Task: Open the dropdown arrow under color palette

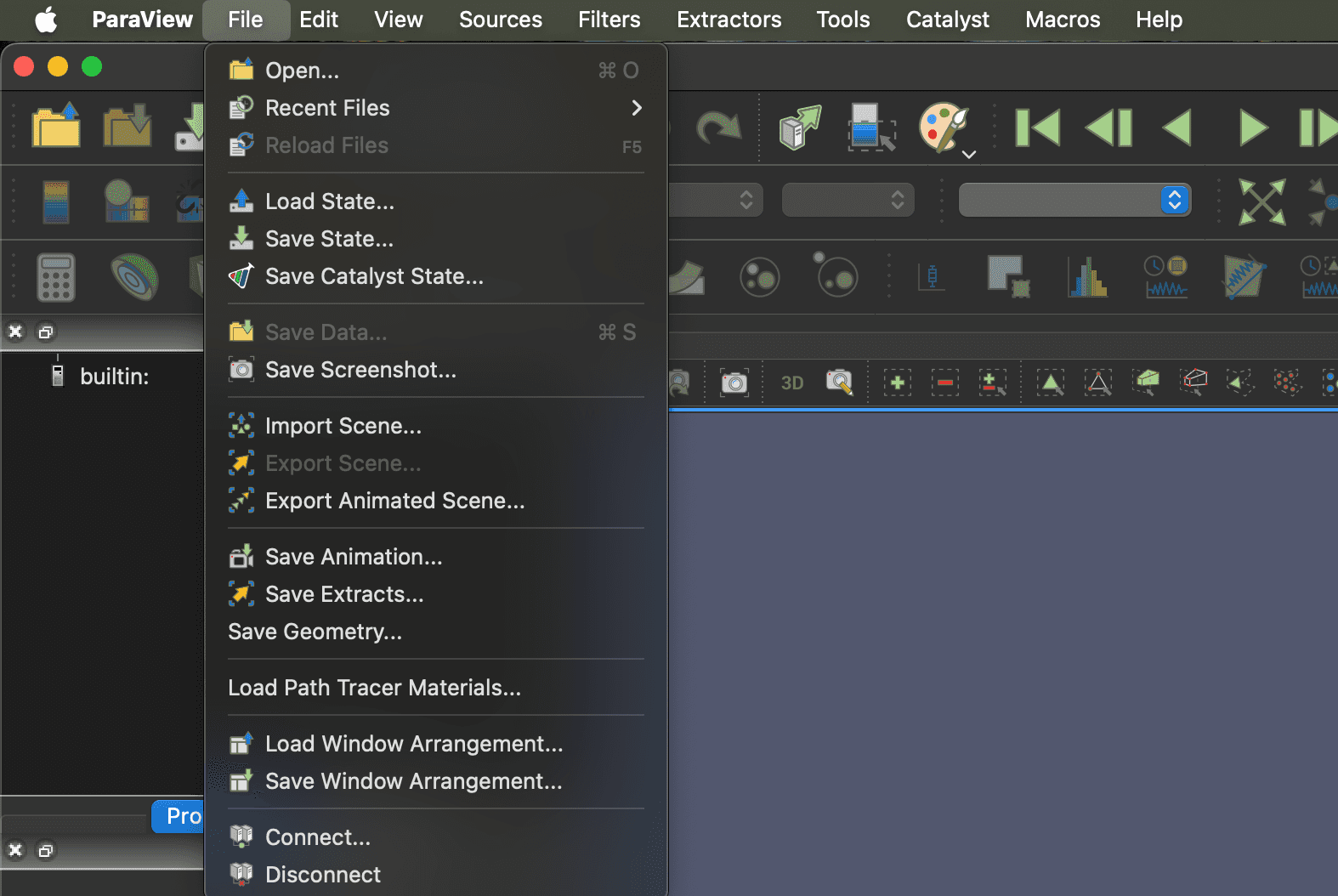Action: pyautogui.click(x=969, y=155)
